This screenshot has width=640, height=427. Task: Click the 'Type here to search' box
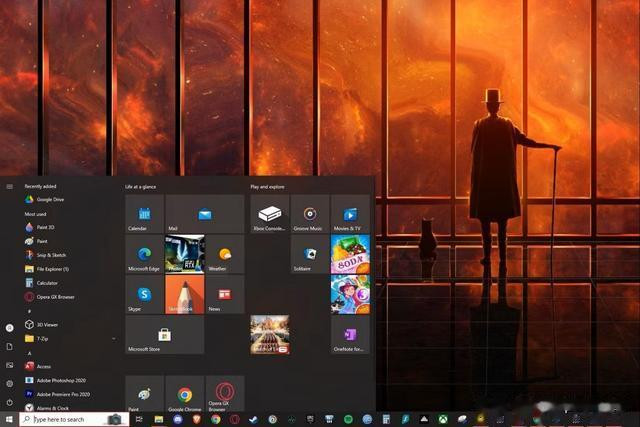74,419
